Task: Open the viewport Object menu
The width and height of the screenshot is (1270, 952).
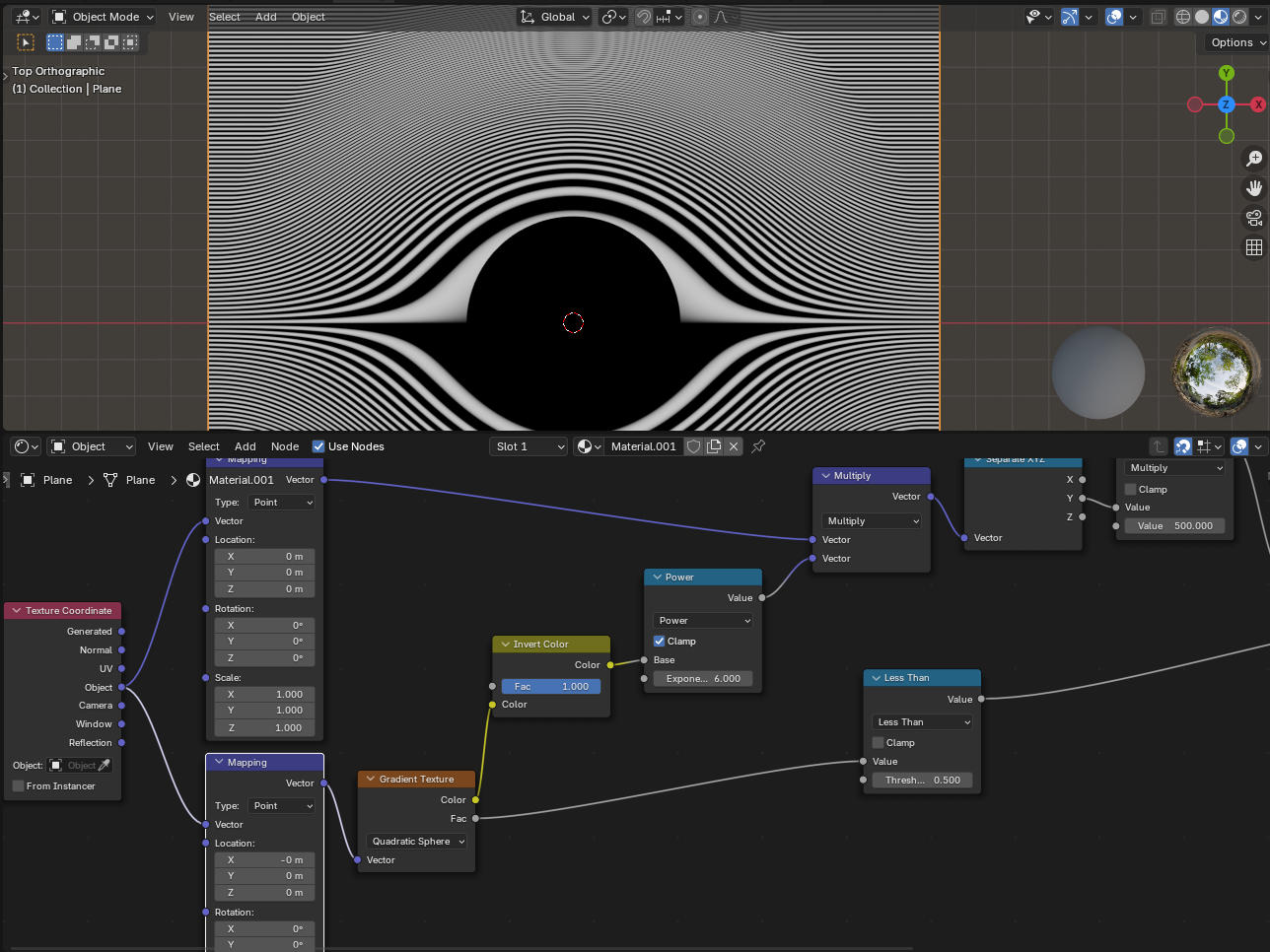Action: coord(309,17)
